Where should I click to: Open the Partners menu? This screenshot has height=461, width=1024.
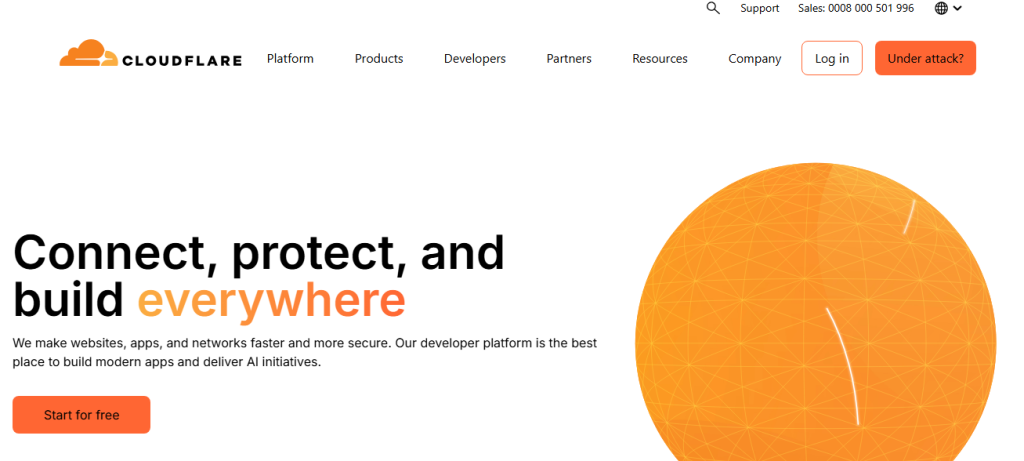[569, 59]
